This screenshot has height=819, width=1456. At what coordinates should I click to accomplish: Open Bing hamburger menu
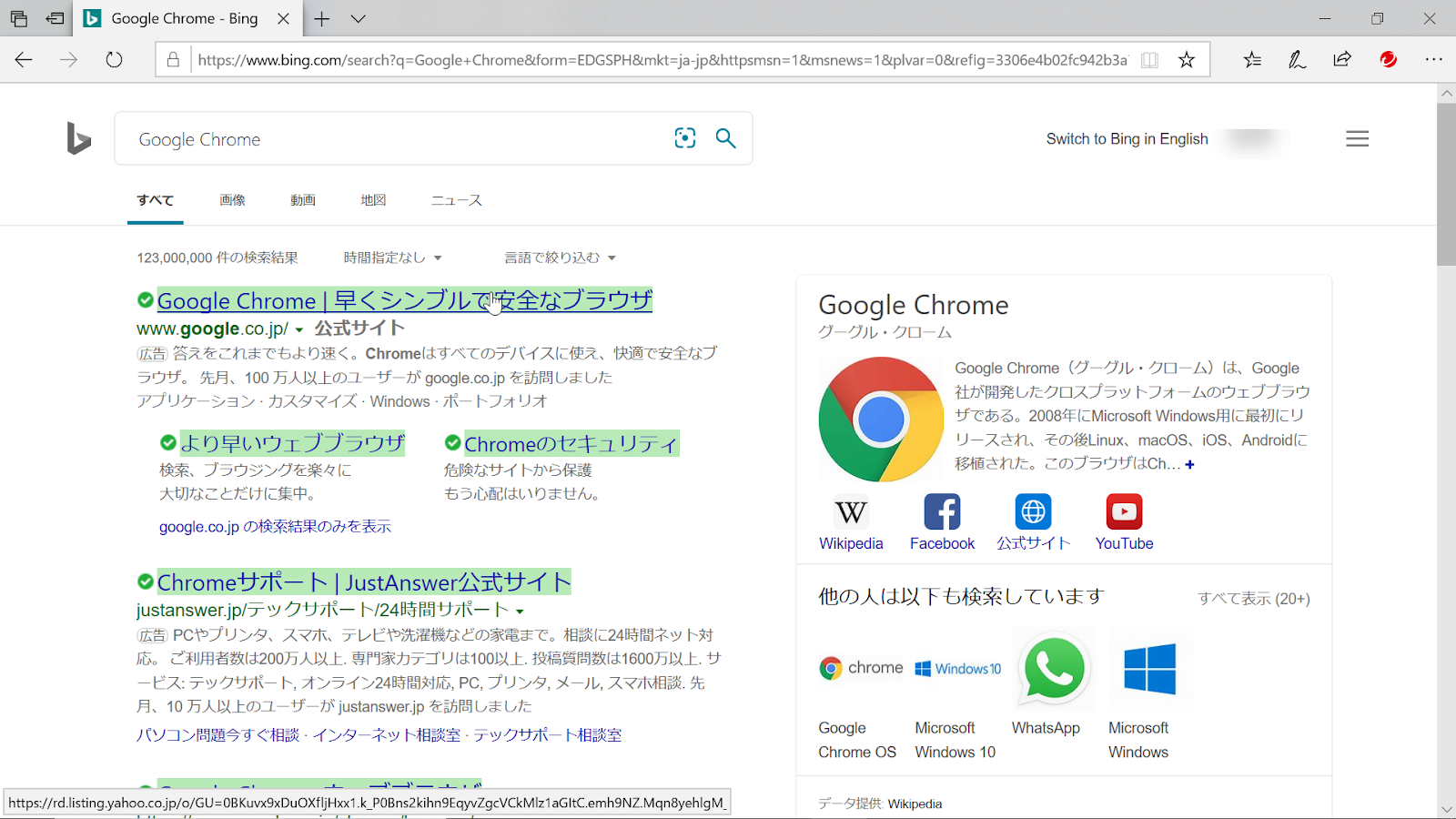click(x=1357, y=139)
